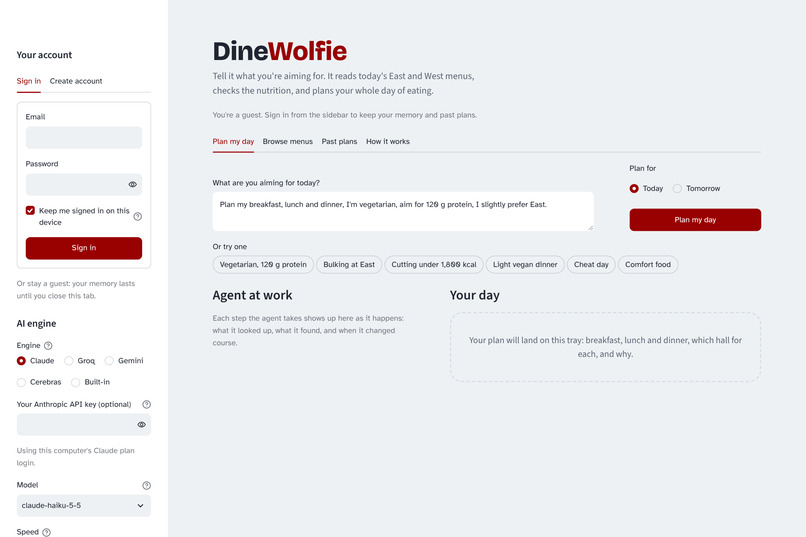The image size is (806, 537).
Task: Switch to the Sign in tab
Action: pos(29,81)
